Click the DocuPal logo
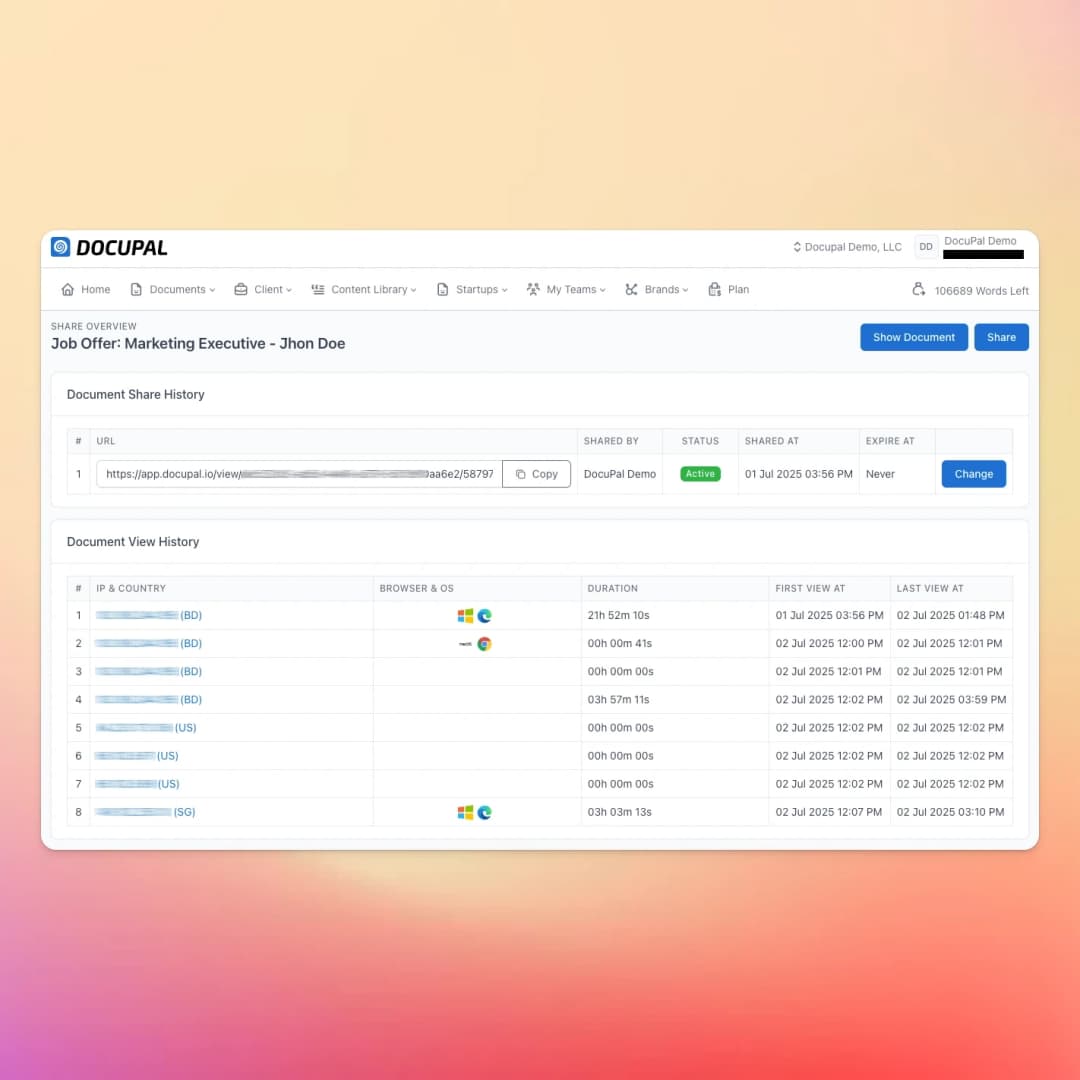Image resolution: width=1080 pixels, height=1080 pixels. [108, 247]
